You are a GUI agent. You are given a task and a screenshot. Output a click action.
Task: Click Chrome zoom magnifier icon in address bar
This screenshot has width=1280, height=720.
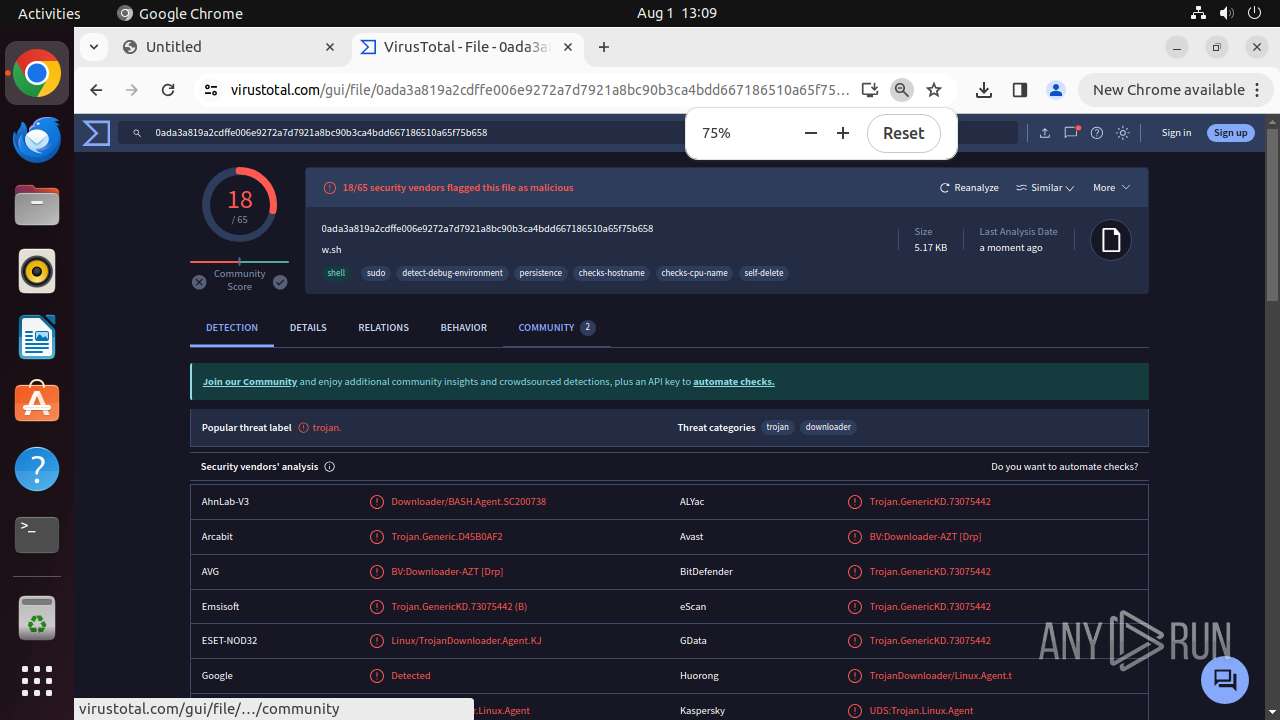[x=902, y=90]
